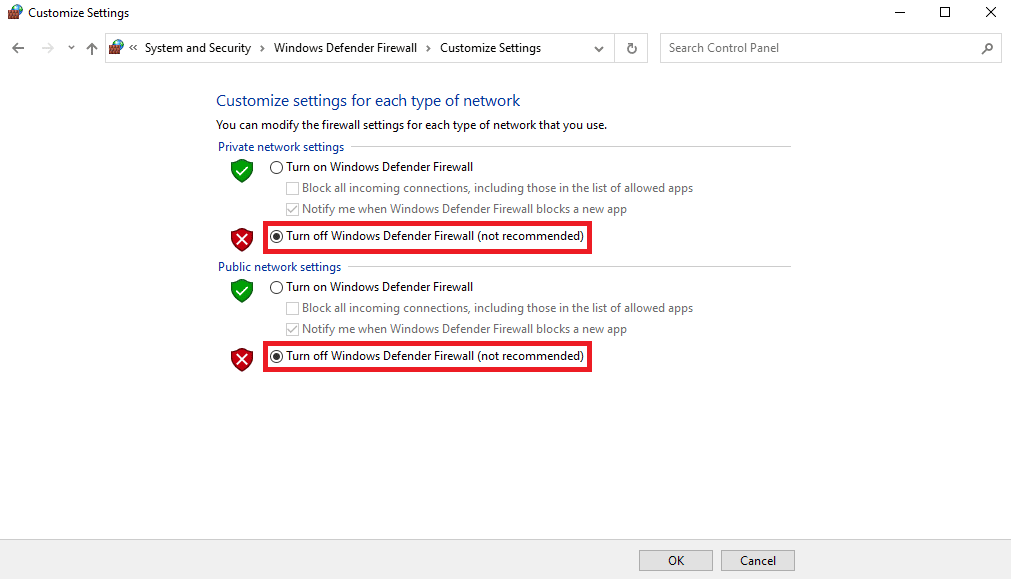
Task: Click the red shield icon under Private network
Action: (242, 240)
